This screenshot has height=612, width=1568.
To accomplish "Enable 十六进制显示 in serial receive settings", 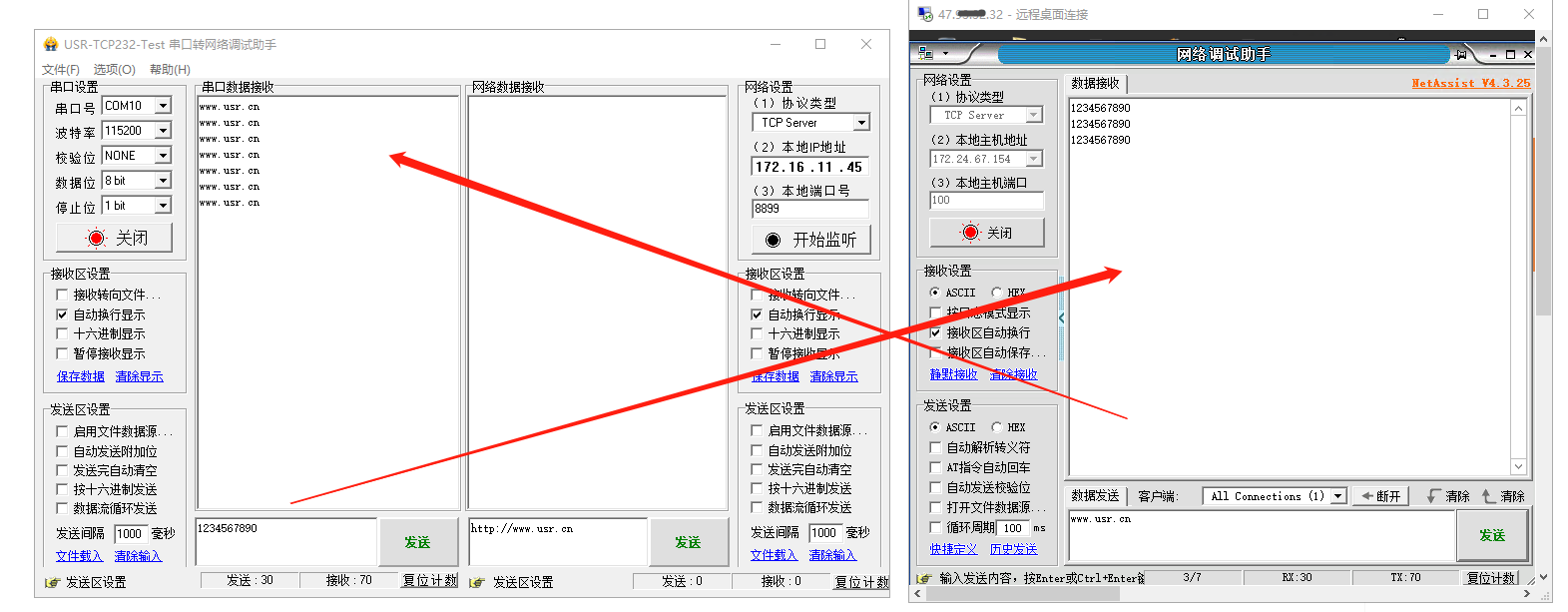I will coord(62,333).
